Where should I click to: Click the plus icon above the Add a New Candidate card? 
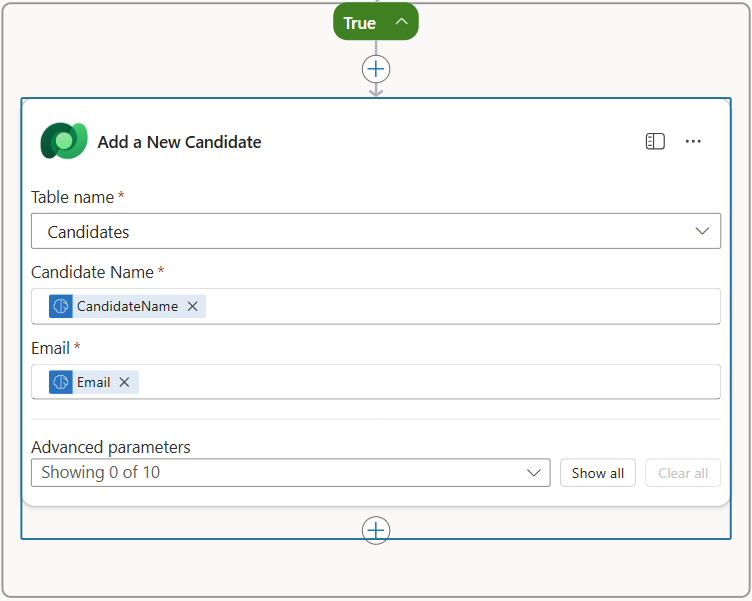(x=376, y=69)
